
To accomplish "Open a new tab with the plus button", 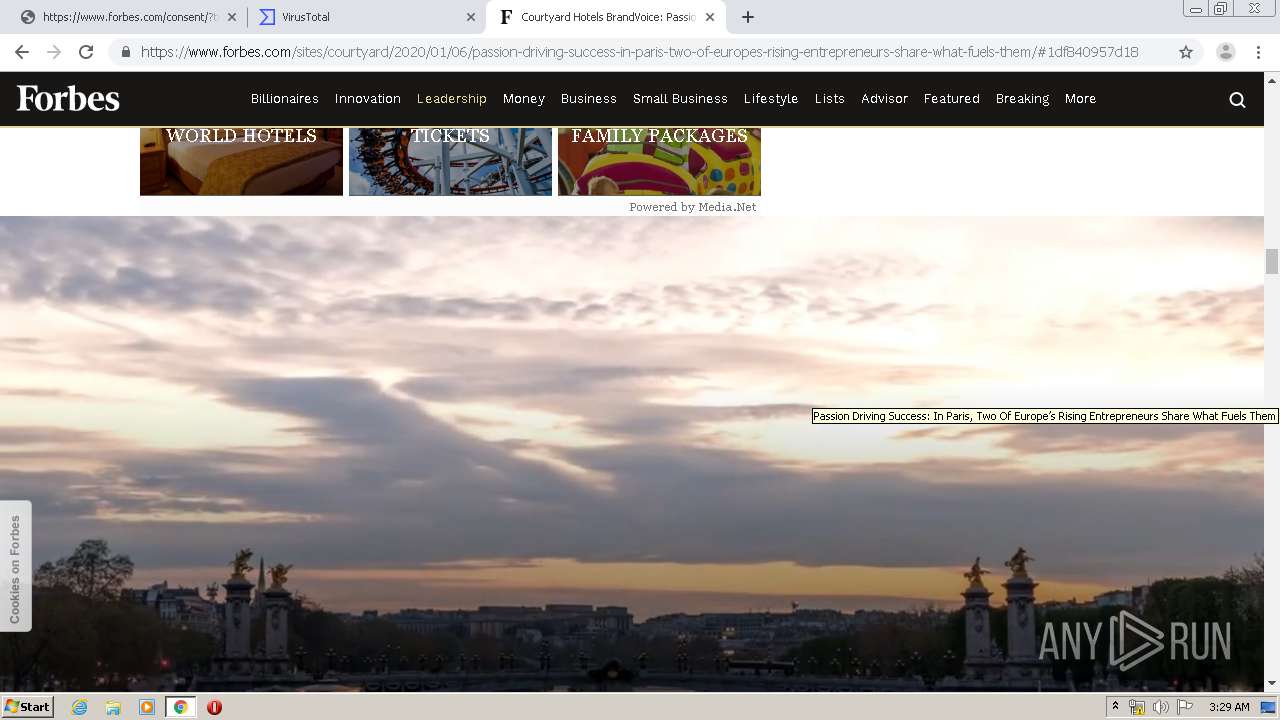I will click(747, 17).
